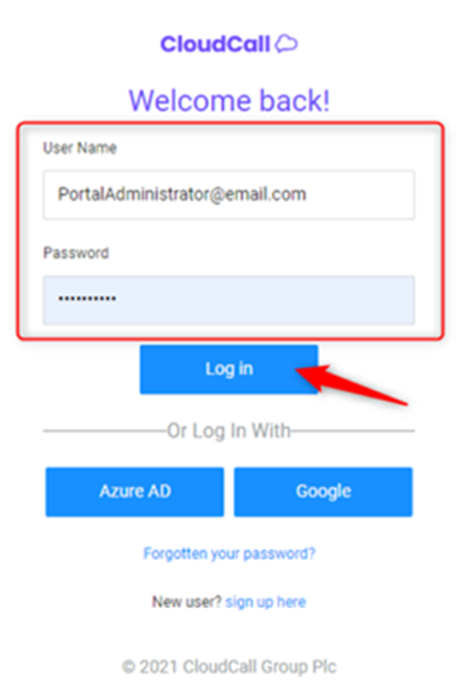
Task: Click the divider line right of Or Log In With
Action: pyautogui.click(x=353, y=431)
